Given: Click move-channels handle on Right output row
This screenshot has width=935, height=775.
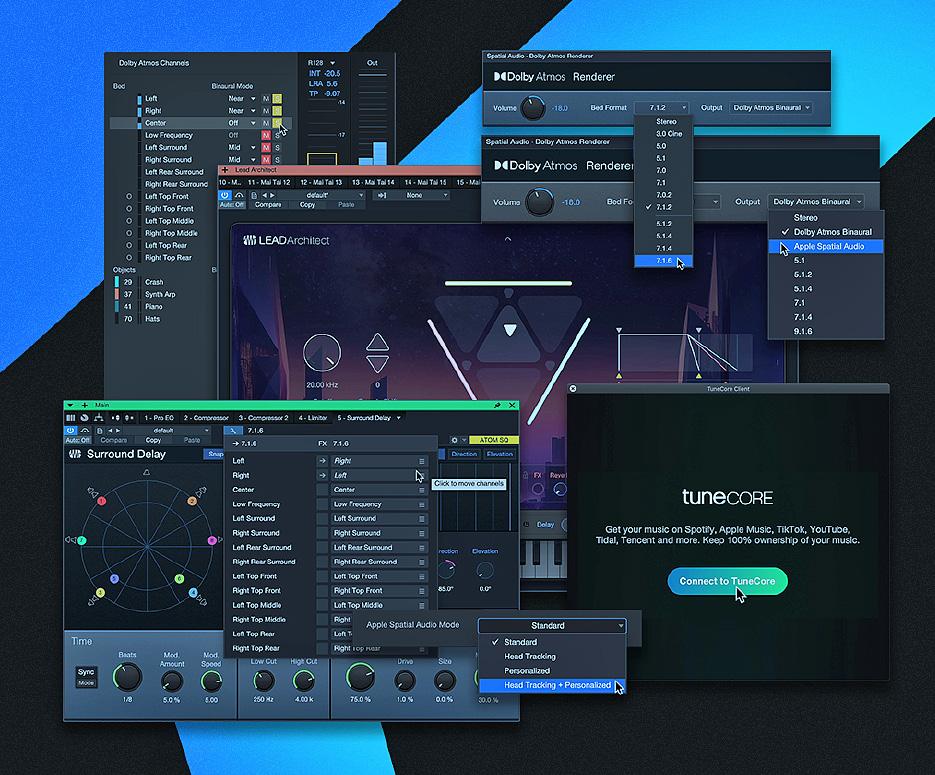Looking at the screenshot, I should [x=422, y=461].
